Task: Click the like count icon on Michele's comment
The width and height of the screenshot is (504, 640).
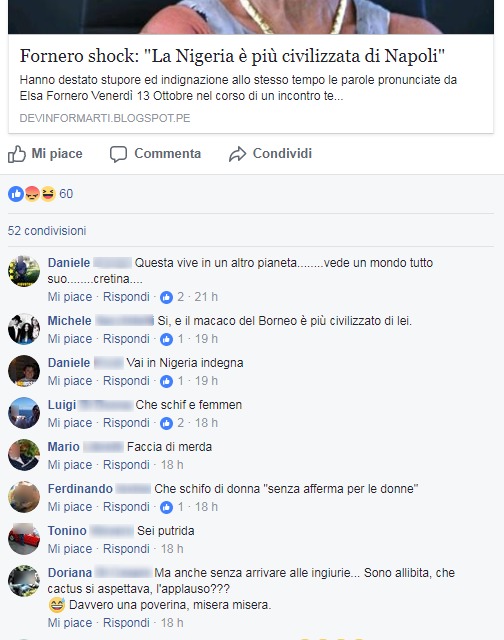Action: (x=166, y=339)
